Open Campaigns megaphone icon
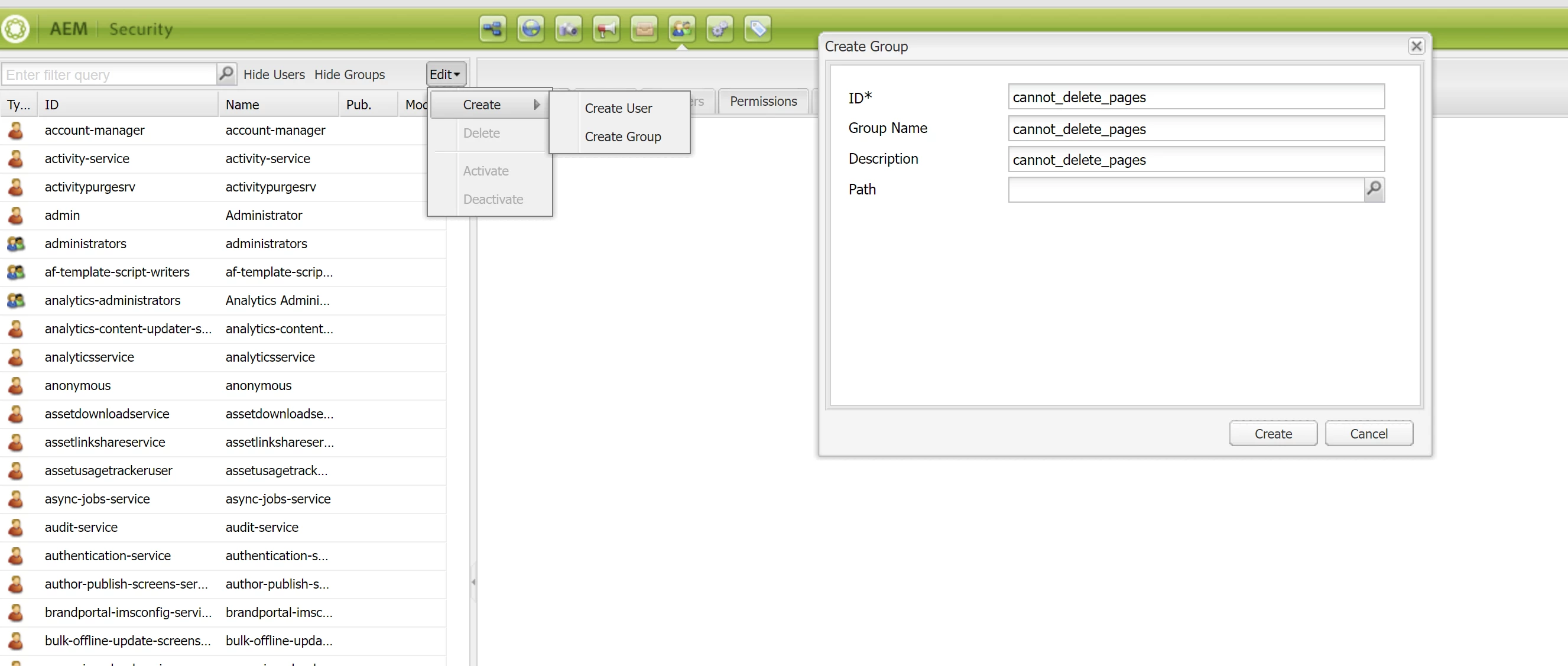This screenshot has height=666, width=1568. pyautogui.click(x=606, y=28)
